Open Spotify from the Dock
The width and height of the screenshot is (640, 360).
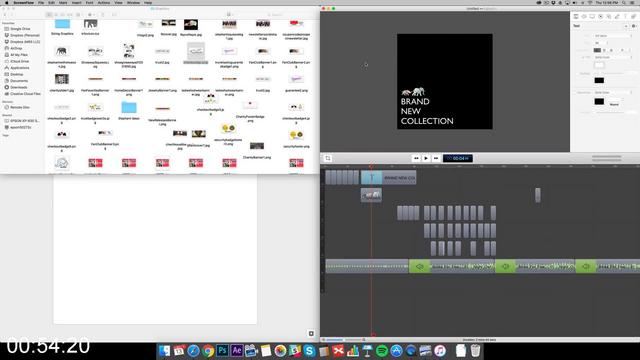pyautogui.click(x=382, y=351)
